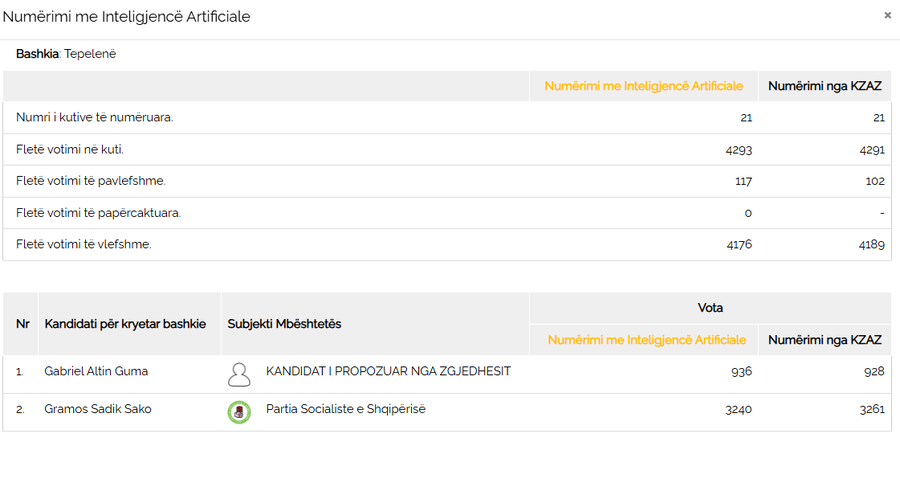Screen dimensions: 900x487
Task: Select the Fletë votimi të pavlefshme row
Action: tap(91, 181)
